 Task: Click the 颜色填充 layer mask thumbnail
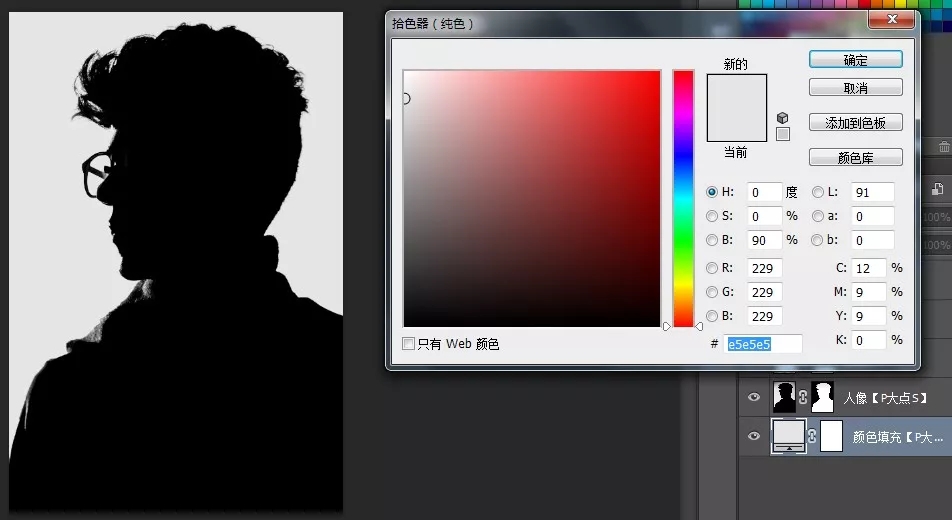tap(831, 436)
